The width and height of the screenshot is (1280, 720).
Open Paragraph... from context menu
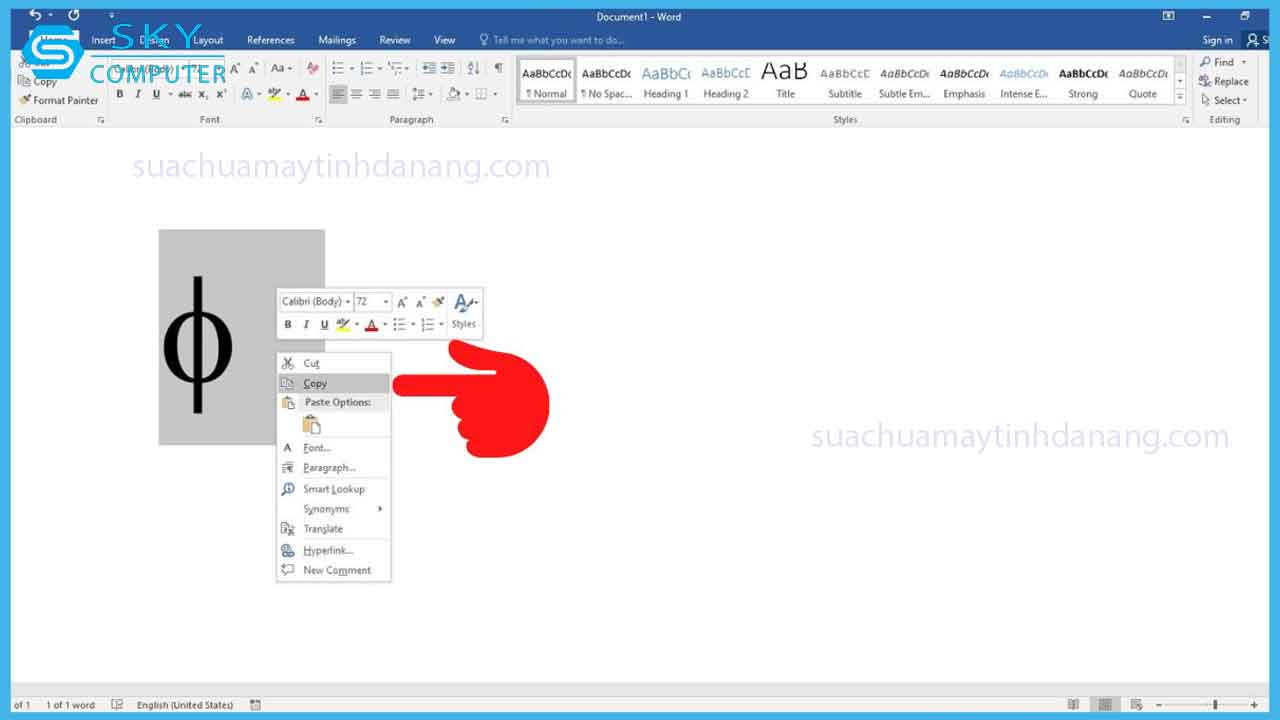pos(334,468)
